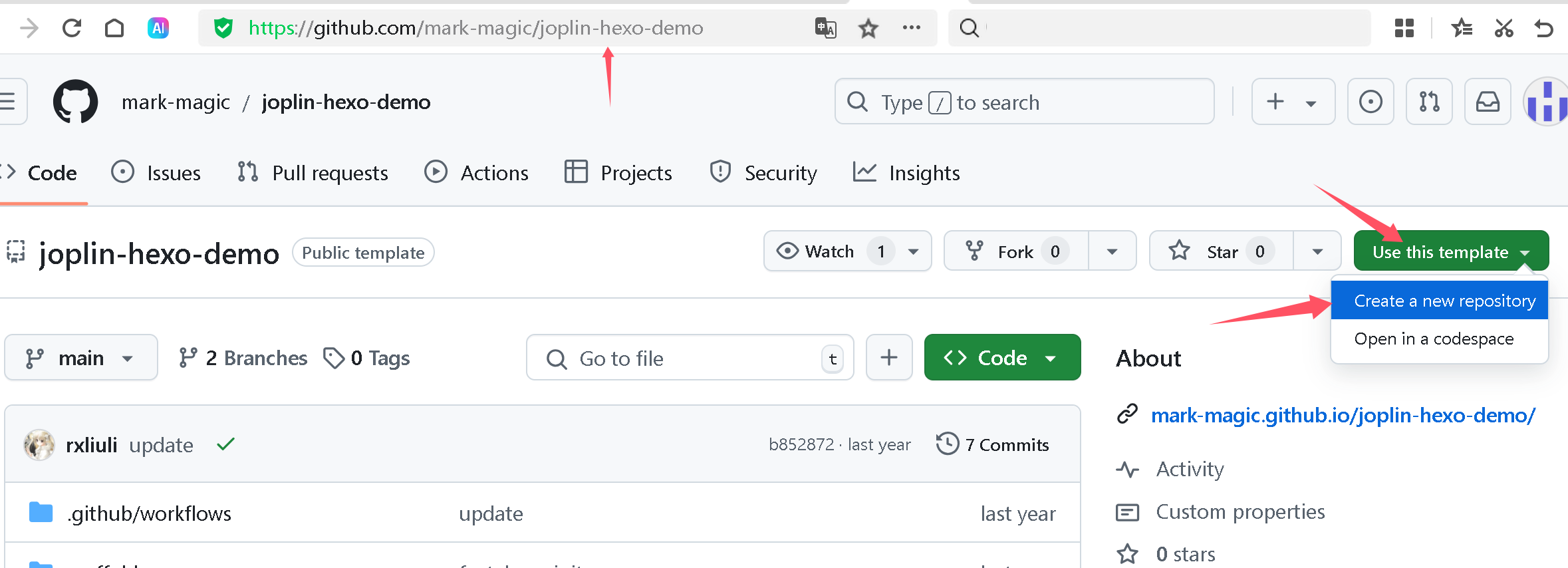The height and width of the screenshot is (568, 1568).
Task: Click the Public template badge
Action: (363, 253)
